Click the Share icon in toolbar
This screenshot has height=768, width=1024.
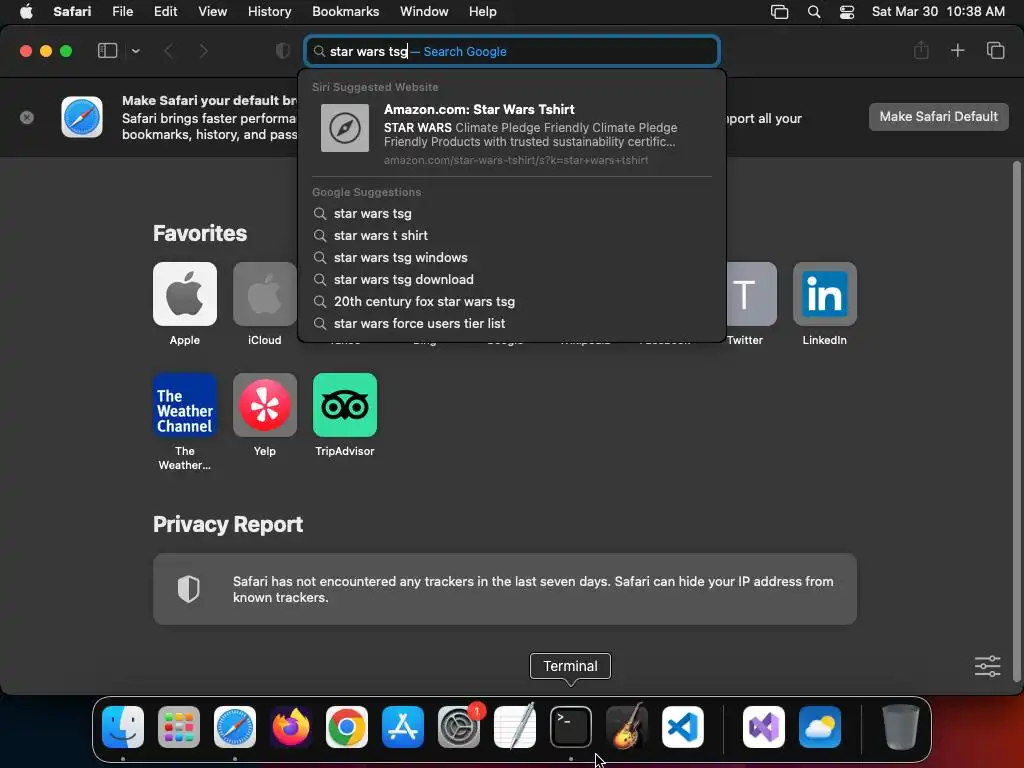[921, 50]
